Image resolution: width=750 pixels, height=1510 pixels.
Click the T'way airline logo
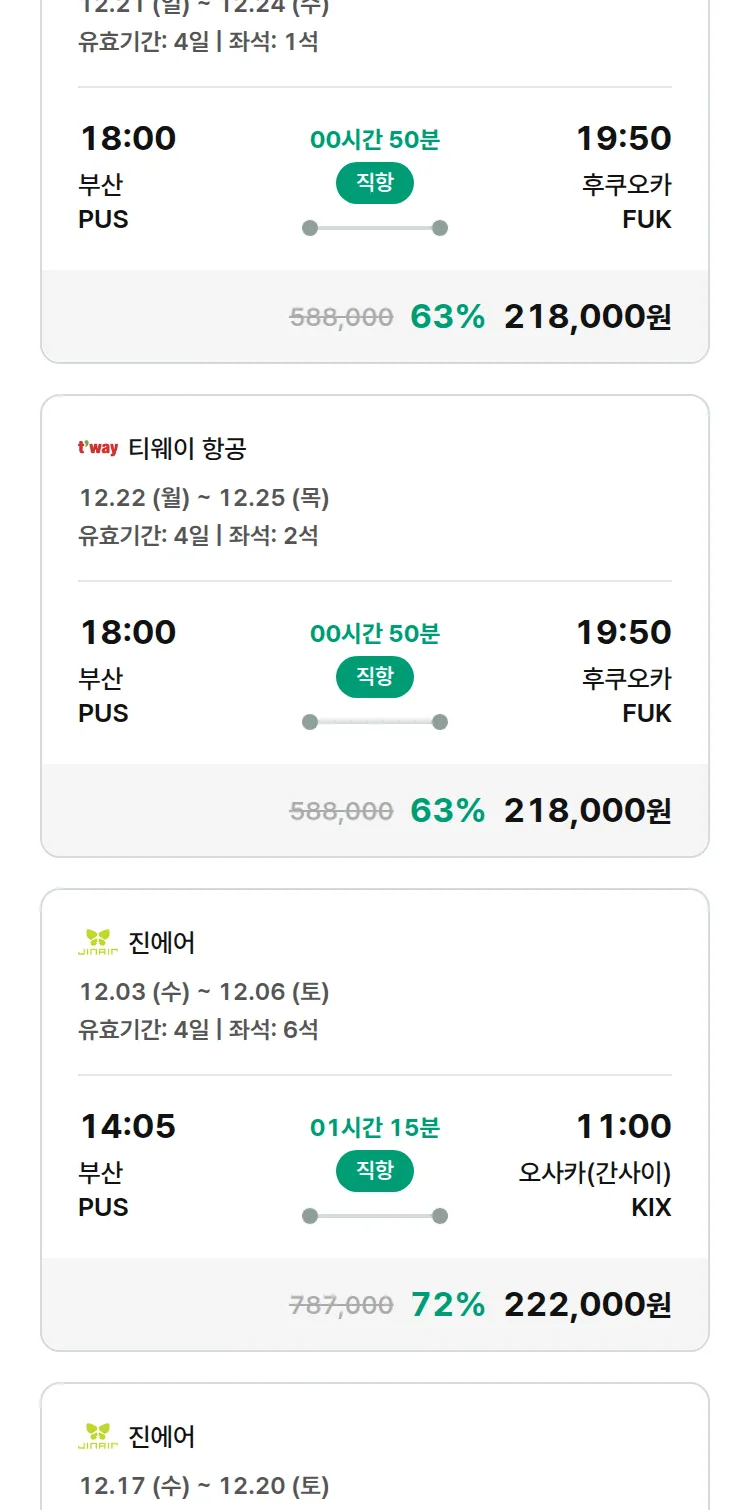click(98, 448)
